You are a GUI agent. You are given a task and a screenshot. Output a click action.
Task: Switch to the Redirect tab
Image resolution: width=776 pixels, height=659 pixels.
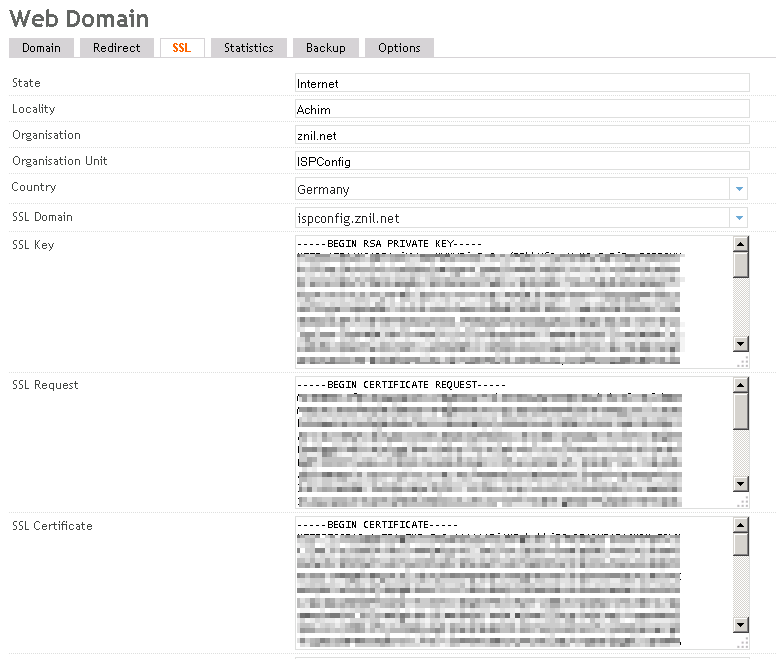(117, 48)
